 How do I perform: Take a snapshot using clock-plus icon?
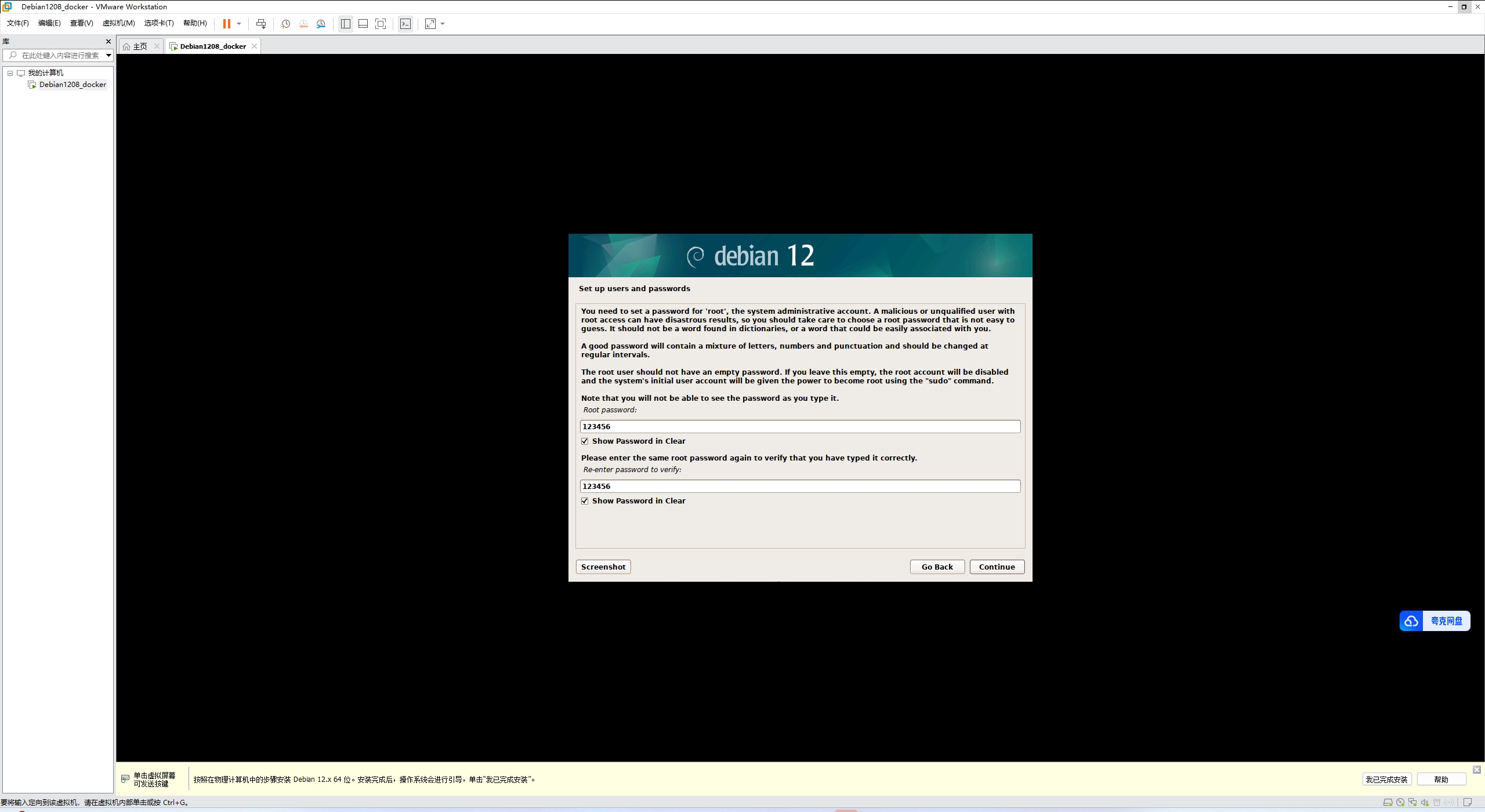click(285, 24)
